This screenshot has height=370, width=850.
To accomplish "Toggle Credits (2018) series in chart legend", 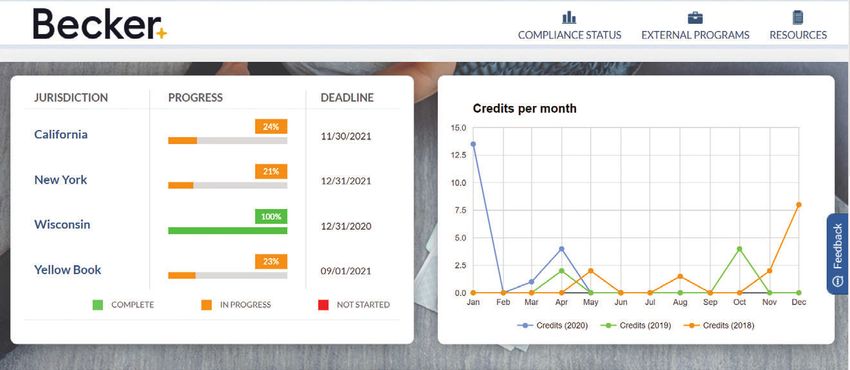I will click(719, 326).
